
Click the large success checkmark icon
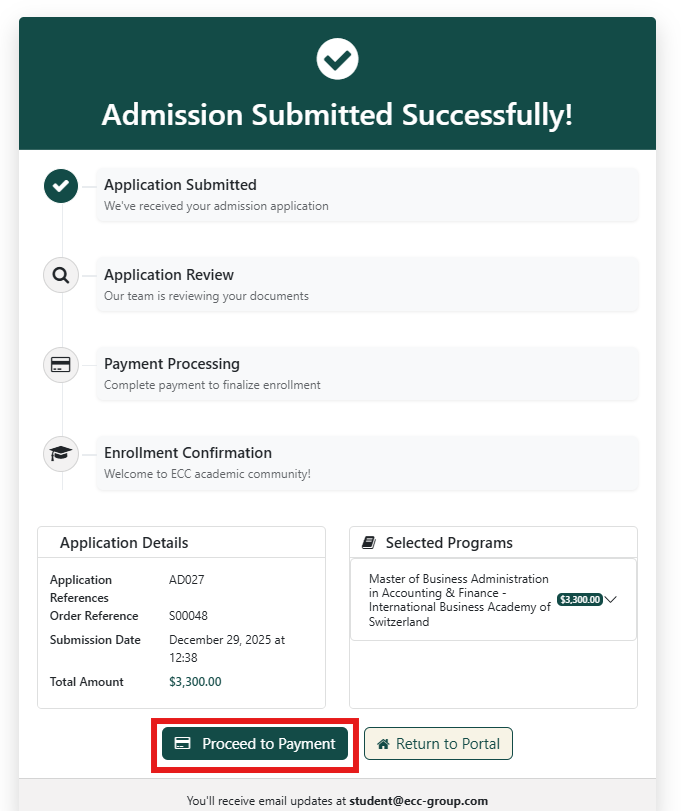coord(337,59)
